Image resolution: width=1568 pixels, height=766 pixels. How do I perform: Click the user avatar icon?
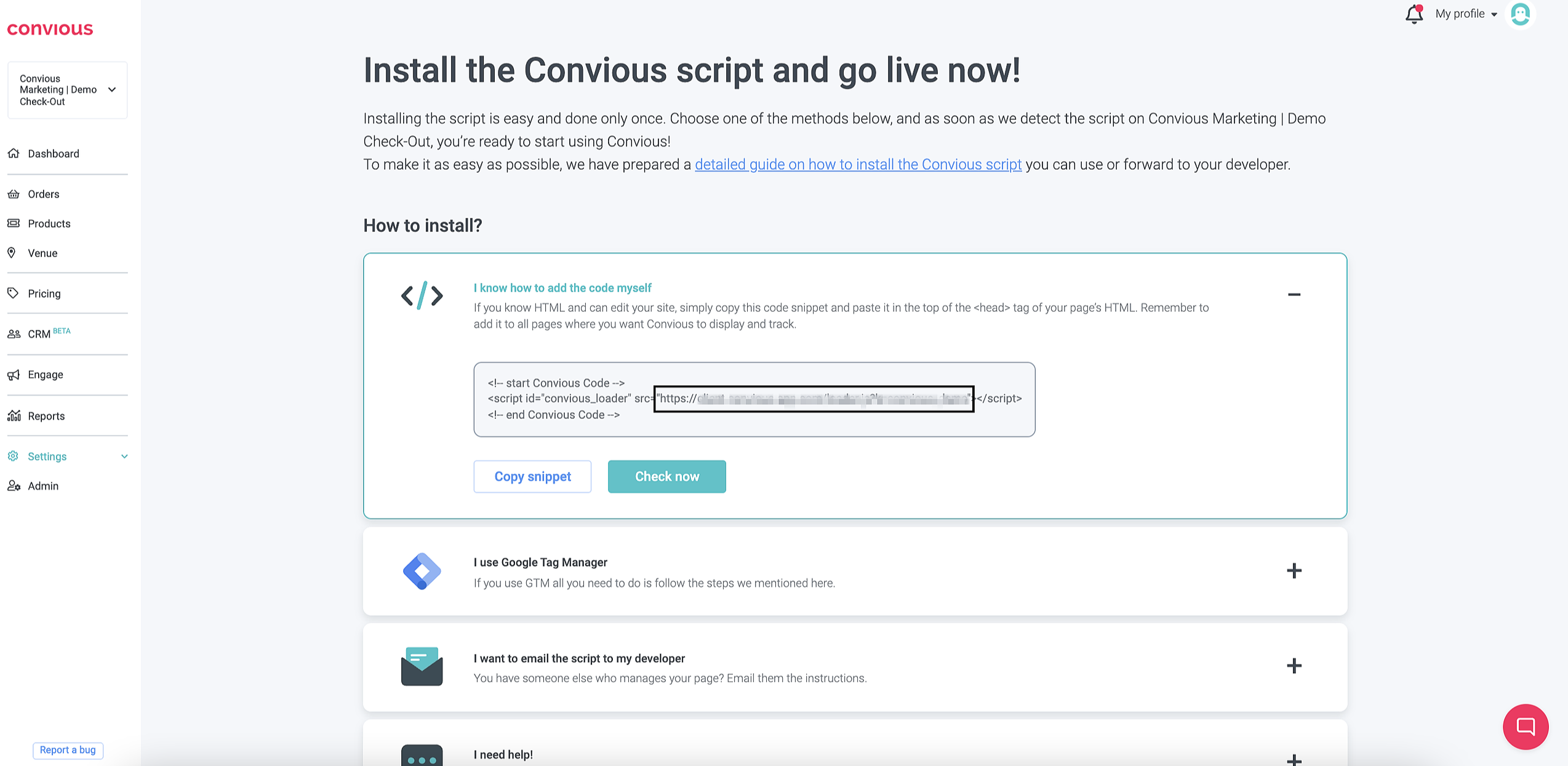tap(1520, 14)
